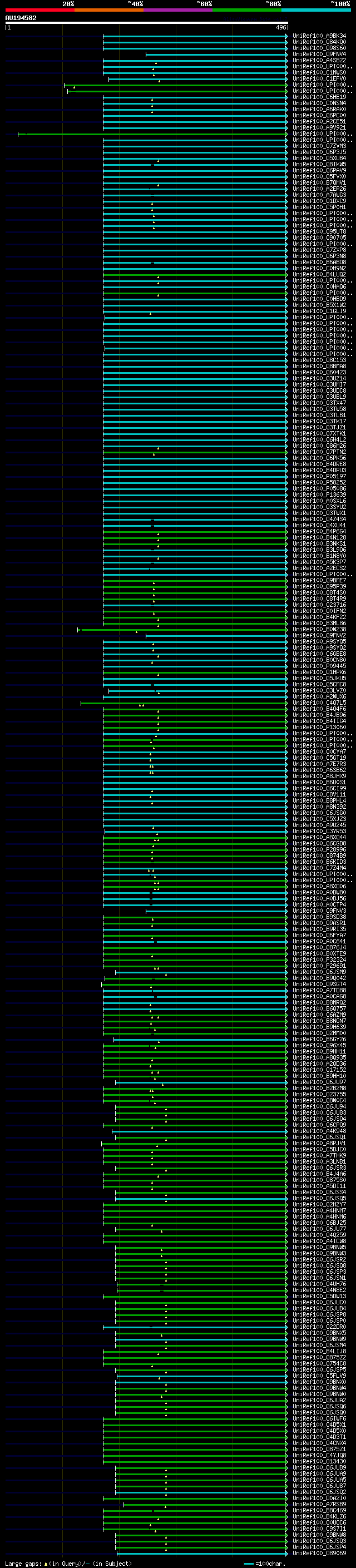Click the UniRef100_A8JHX9 label
Screen dimensions: 356x1568
319,776
